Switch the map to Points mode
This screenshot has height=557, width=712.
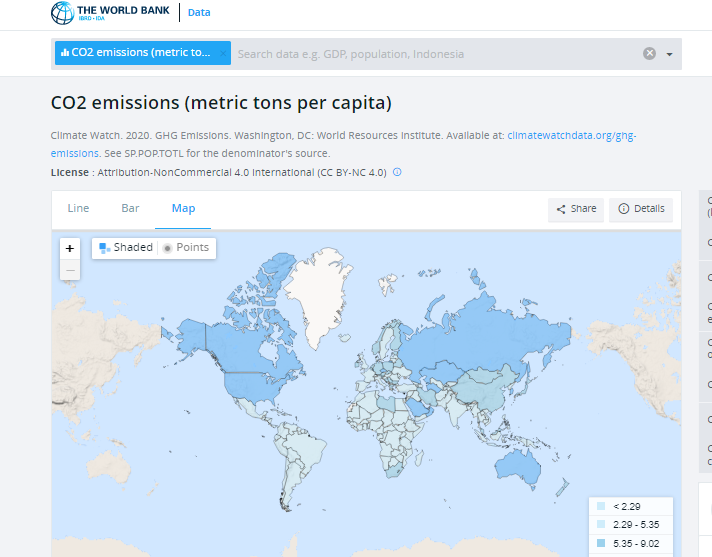(x=186, y=247)
